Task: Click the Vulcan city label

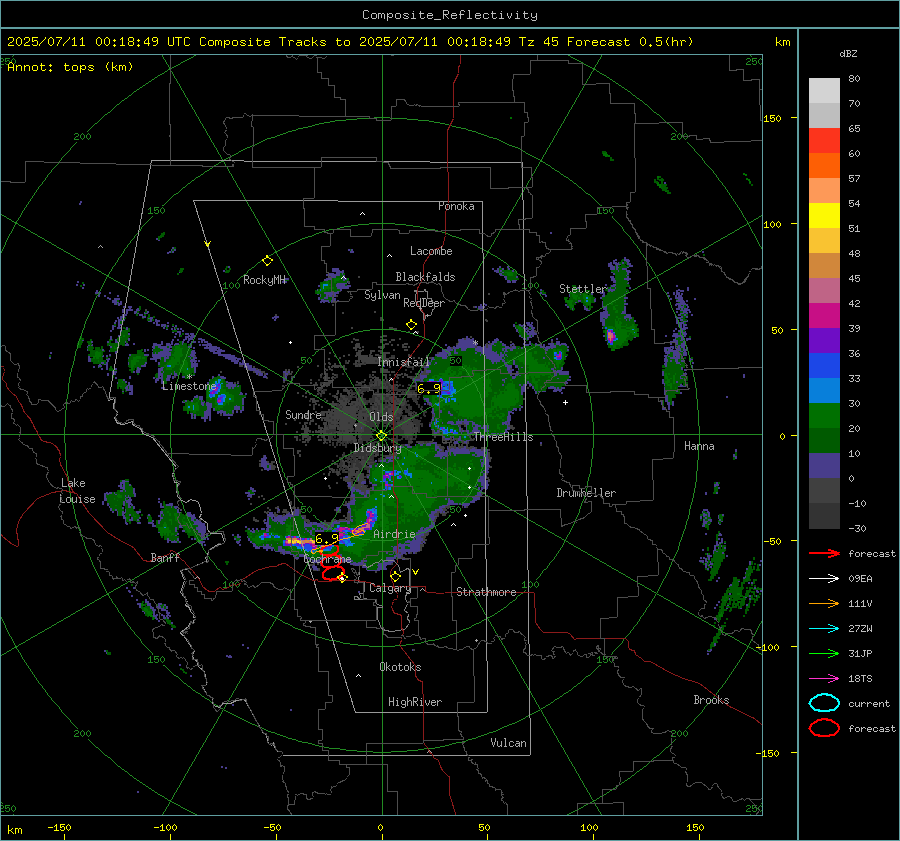Action: [509, 743]
